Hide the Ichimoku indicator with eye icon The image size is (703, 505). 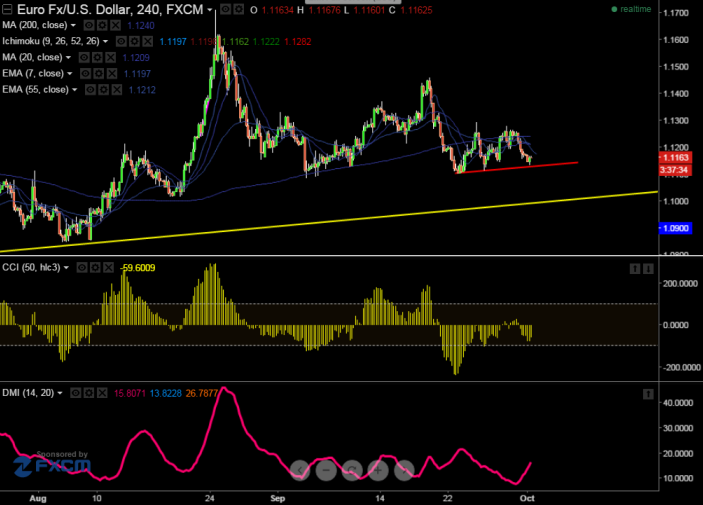121,42
